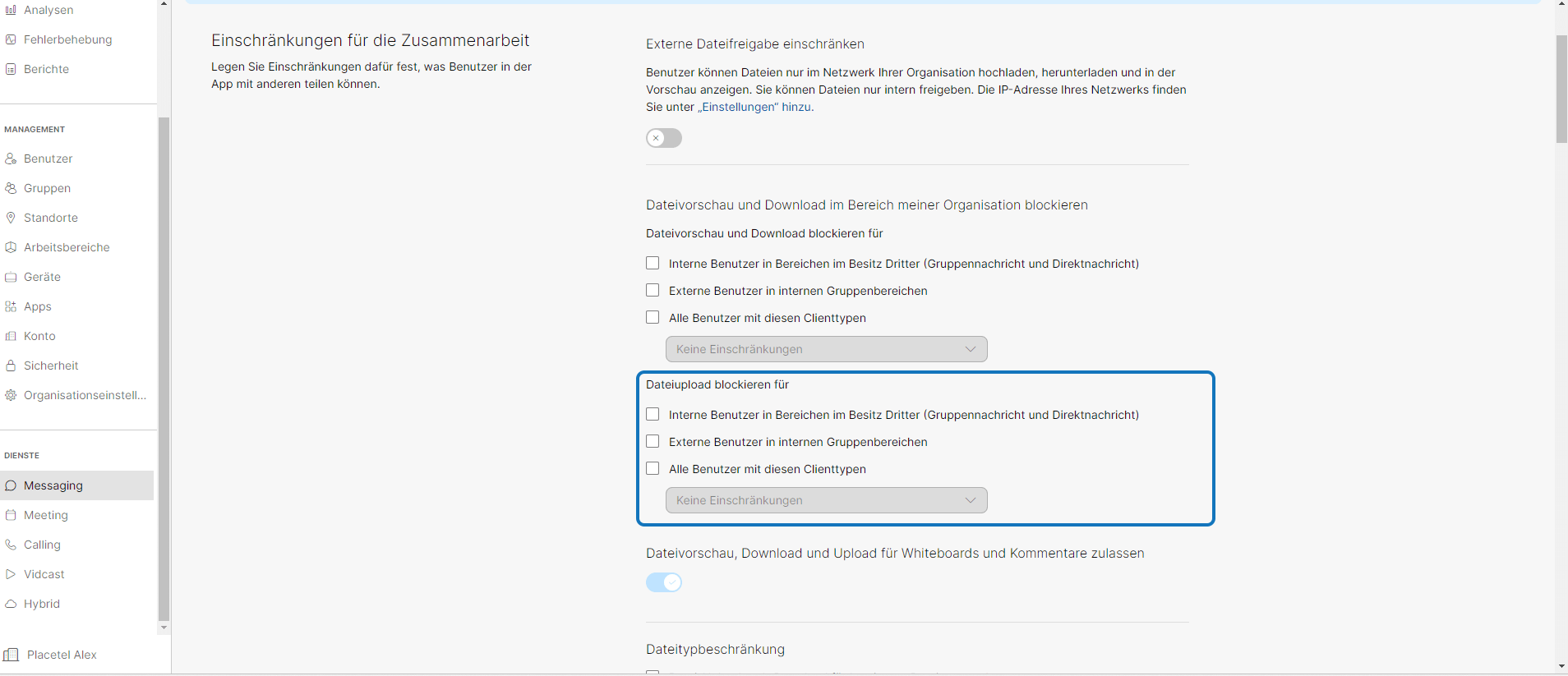Click the main page vertical scrollbar

coord(1561,89)
